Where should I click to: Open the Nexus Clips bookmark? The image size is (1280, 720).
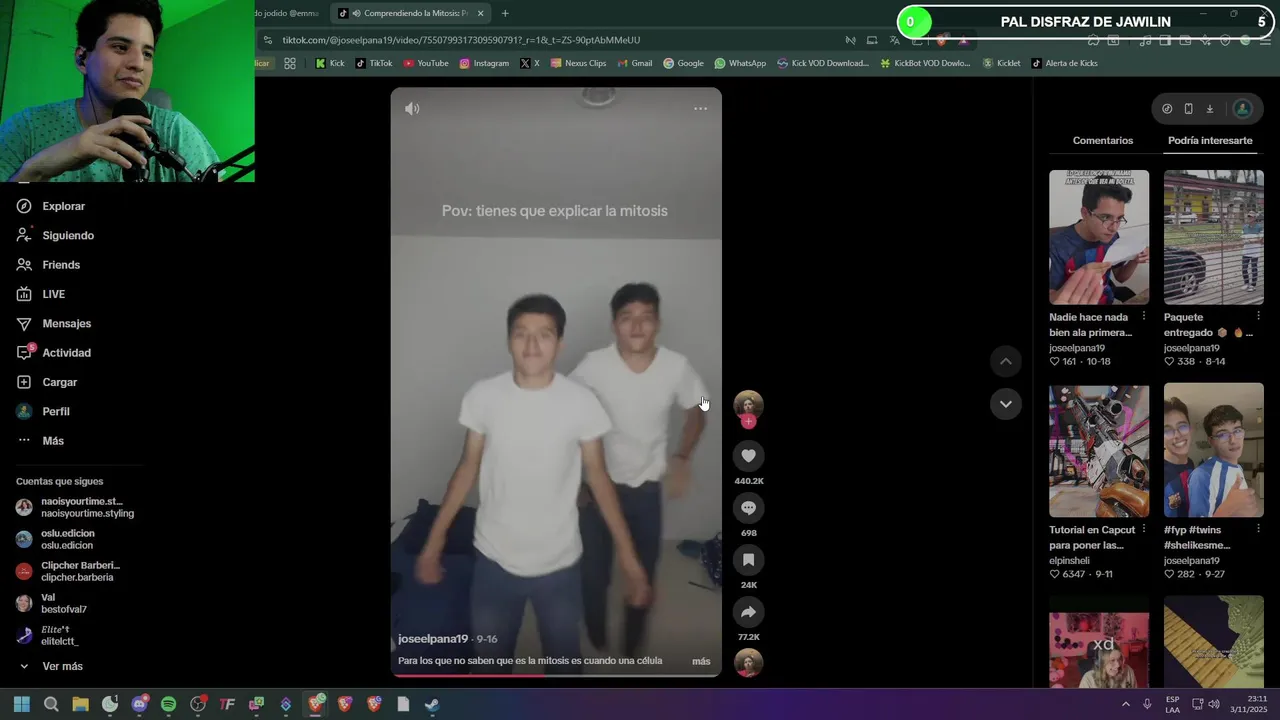coord(578,63)
